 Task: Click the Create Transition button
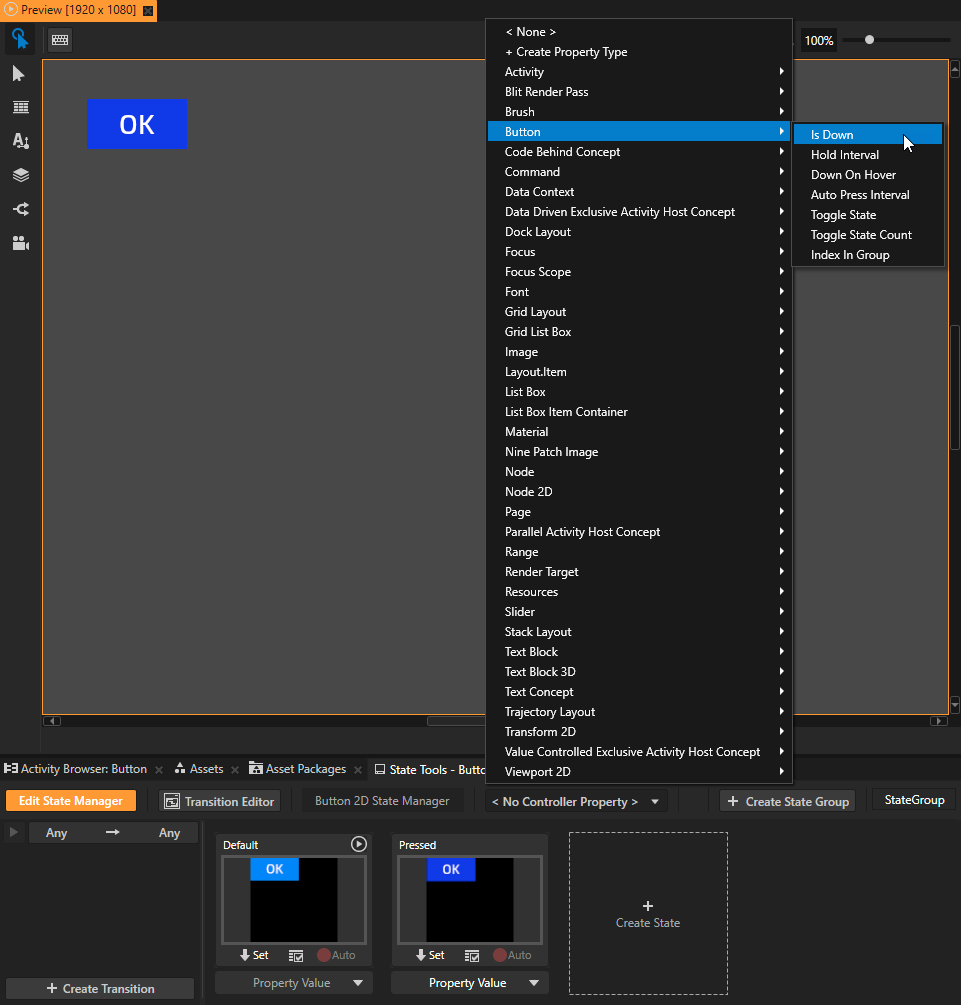point(99,988)
